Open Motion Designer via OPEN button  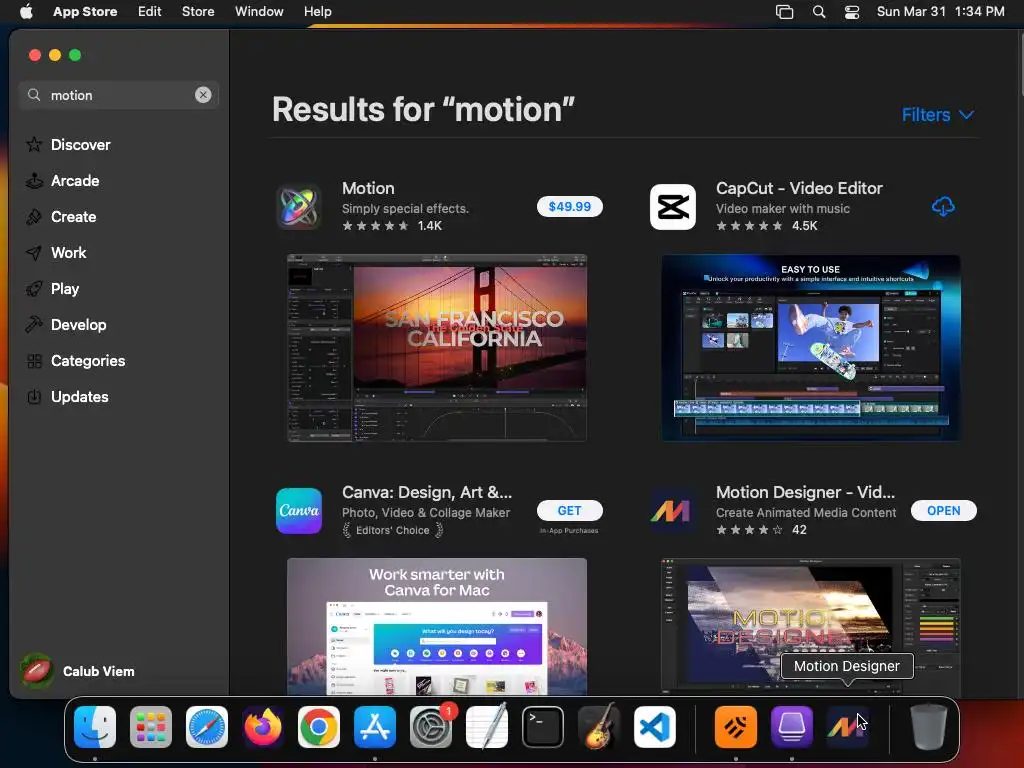coord(944,511)
